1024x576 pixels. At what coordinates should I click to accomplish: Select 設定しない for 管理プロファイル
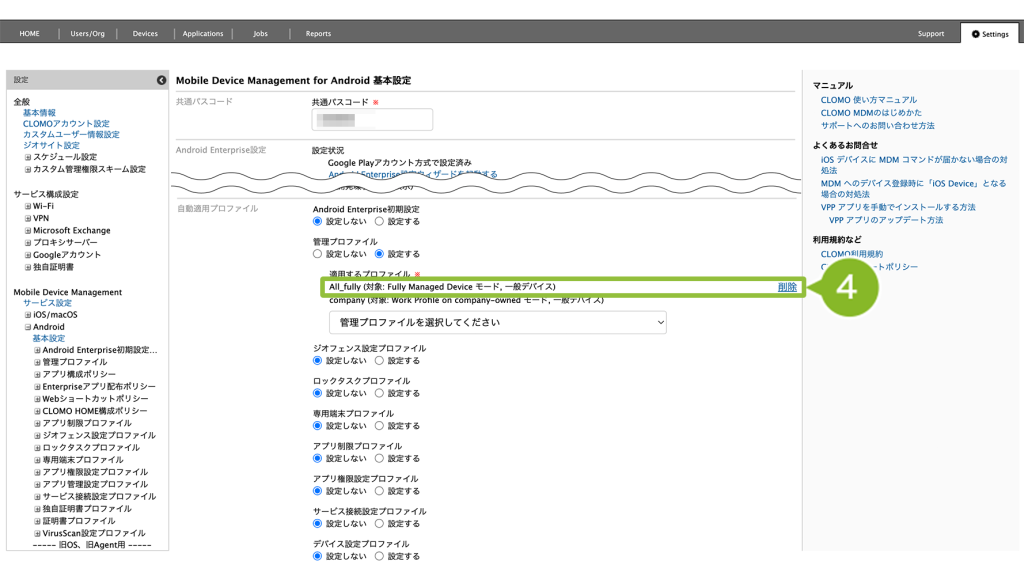pos(318,254)
